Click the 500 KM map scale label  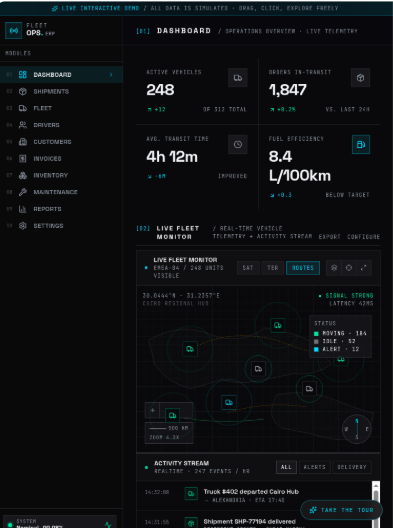tap(178, 428)
